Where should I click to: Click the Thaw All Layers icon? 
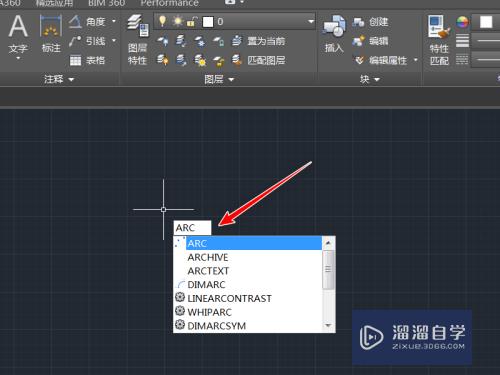pos(200,60)
